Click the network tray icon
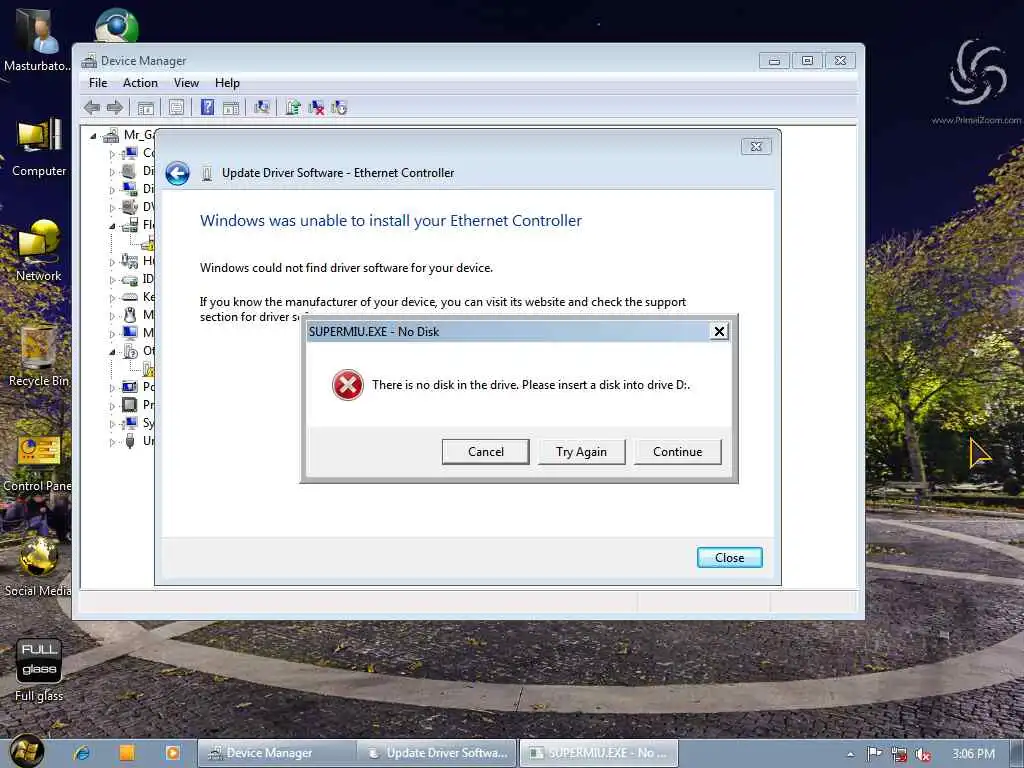 point(899,754)
